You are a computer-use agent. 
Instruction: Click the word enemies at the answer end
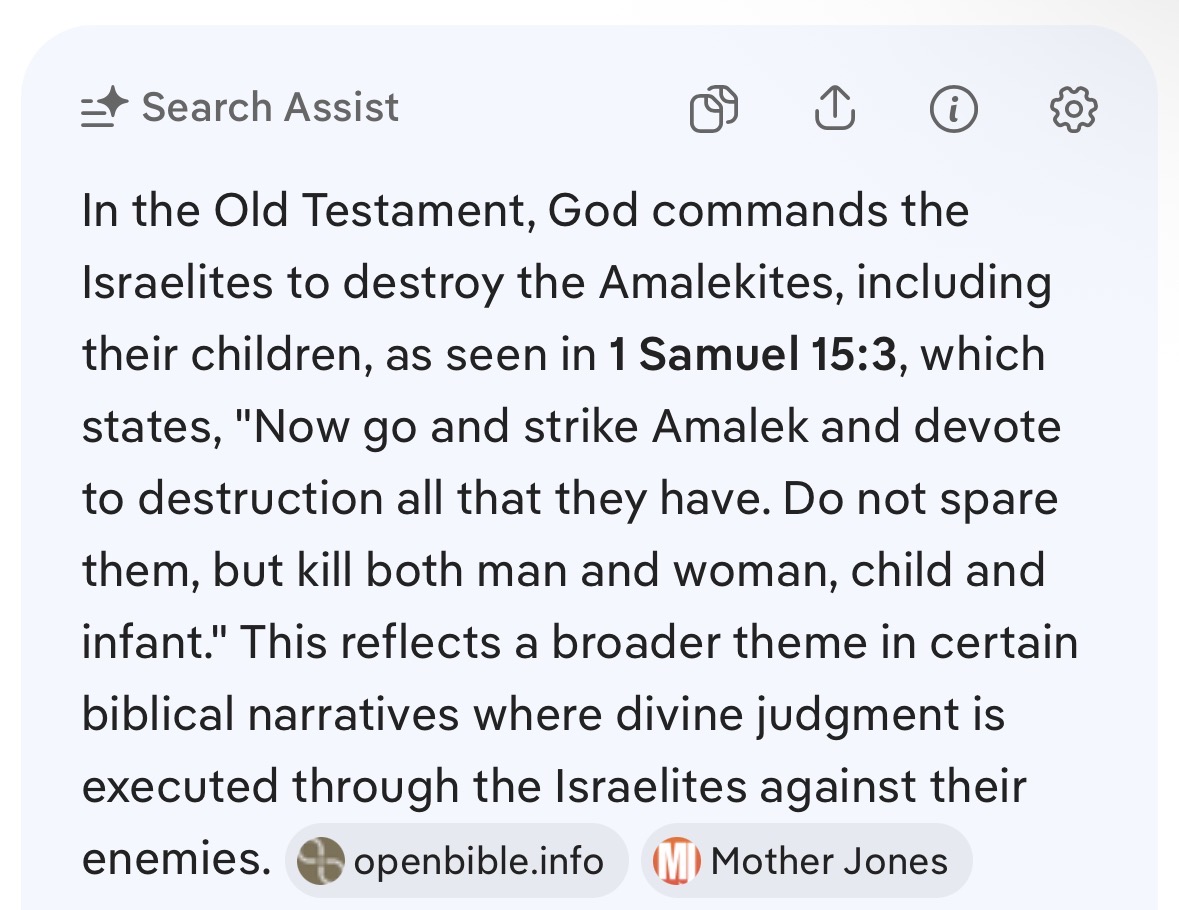coord(176,858)
